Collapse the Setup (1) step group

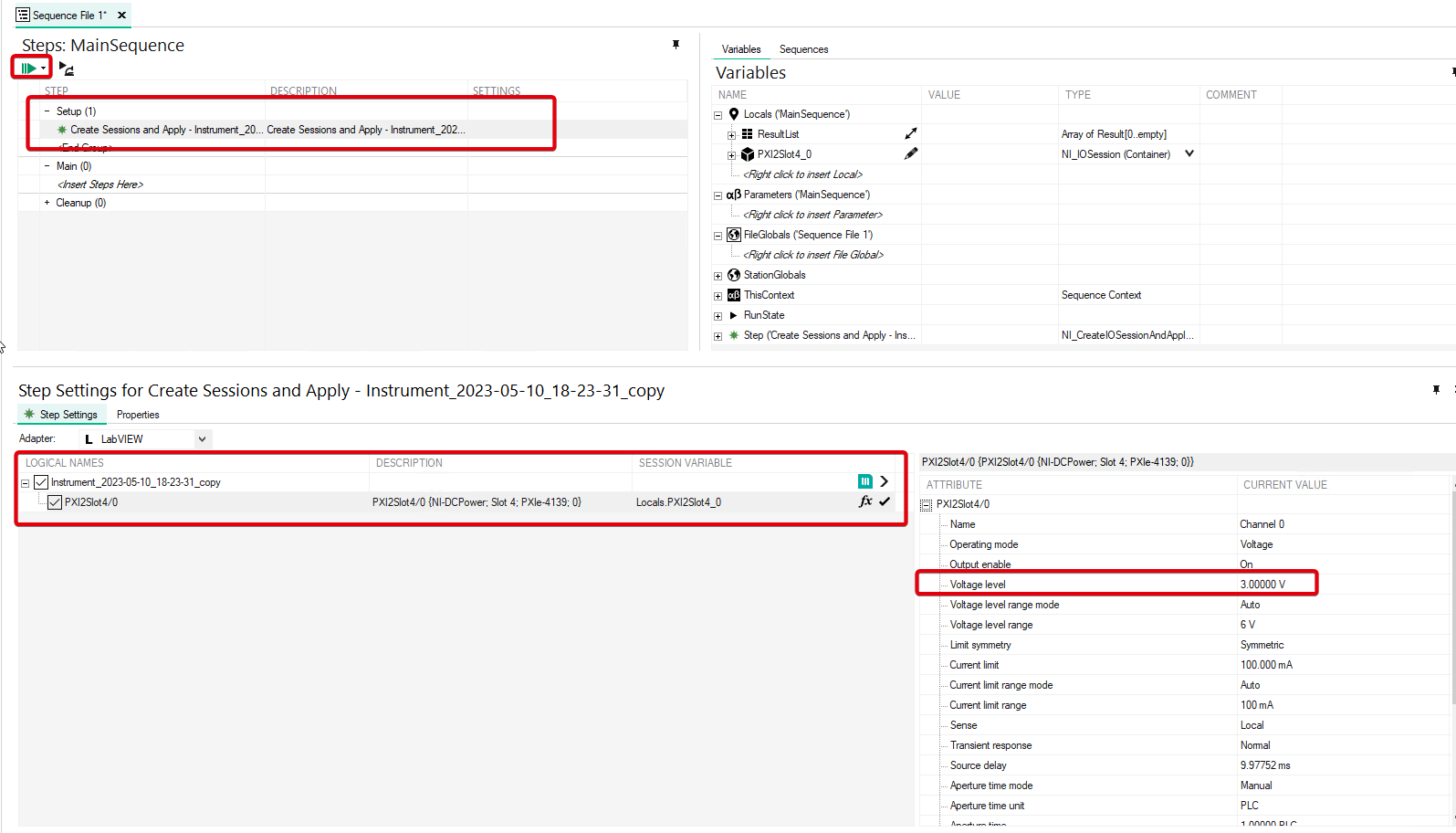(x=47, y=111)
